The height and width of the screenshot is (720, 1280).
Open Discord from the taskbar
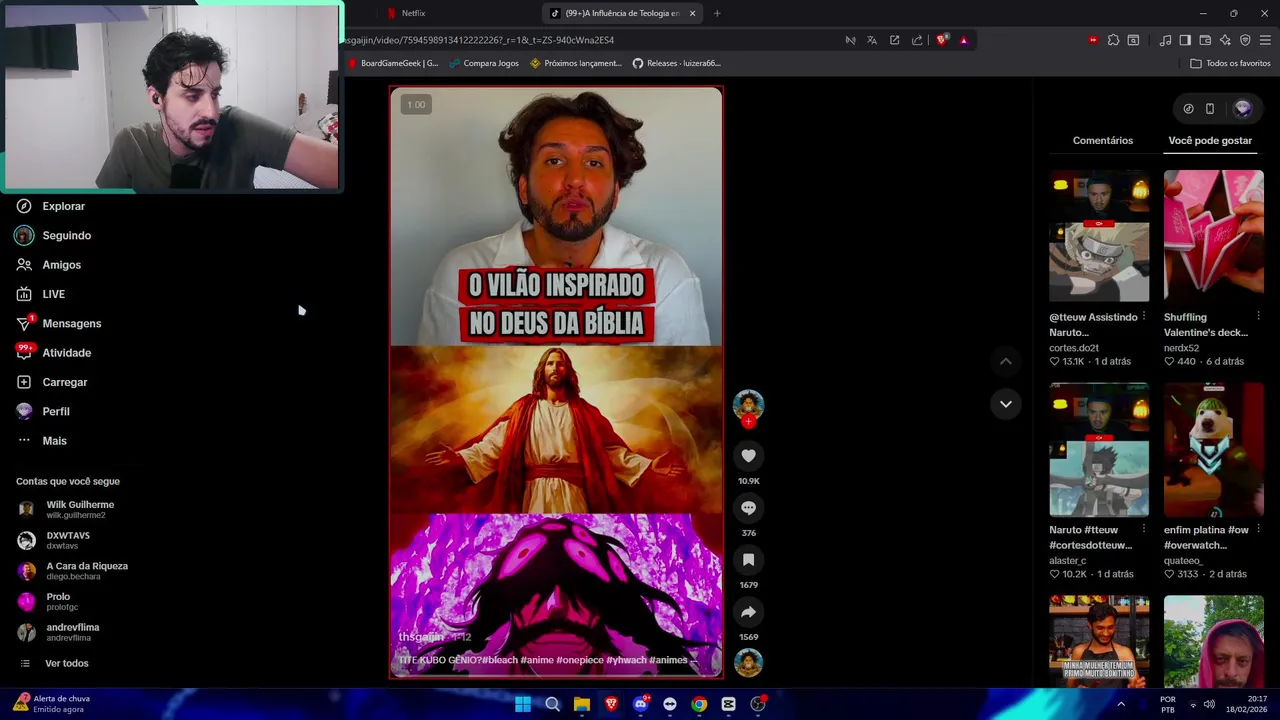(641, 704)
